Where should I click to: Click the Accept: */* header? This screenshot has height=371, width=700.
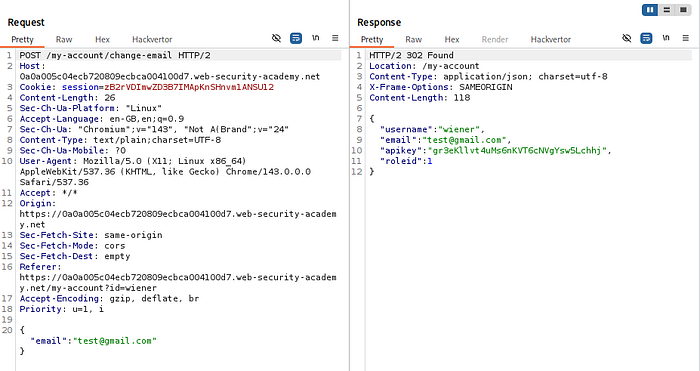point(48,193)
